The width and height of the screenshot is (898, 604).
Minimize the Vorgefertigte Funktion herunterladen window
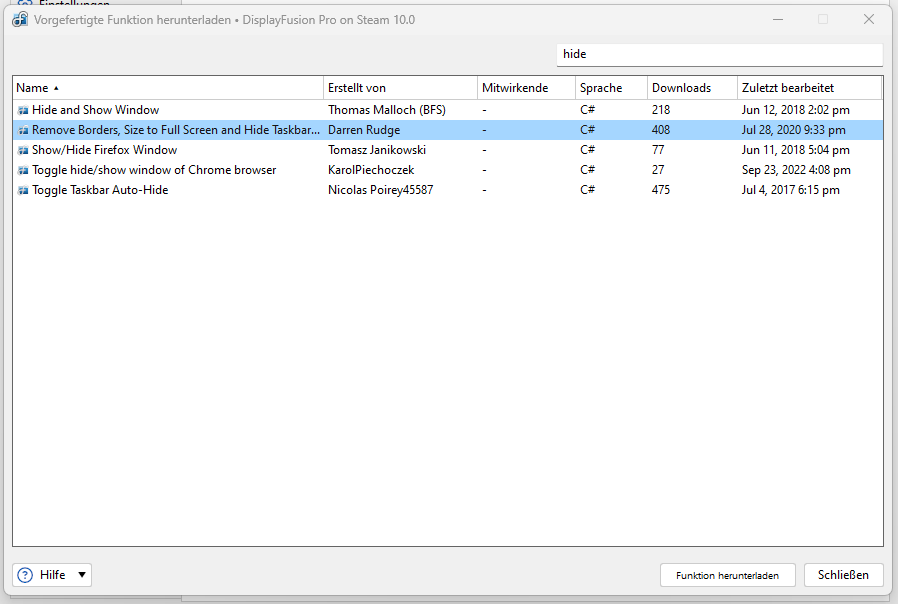click(x=778, y=19)
